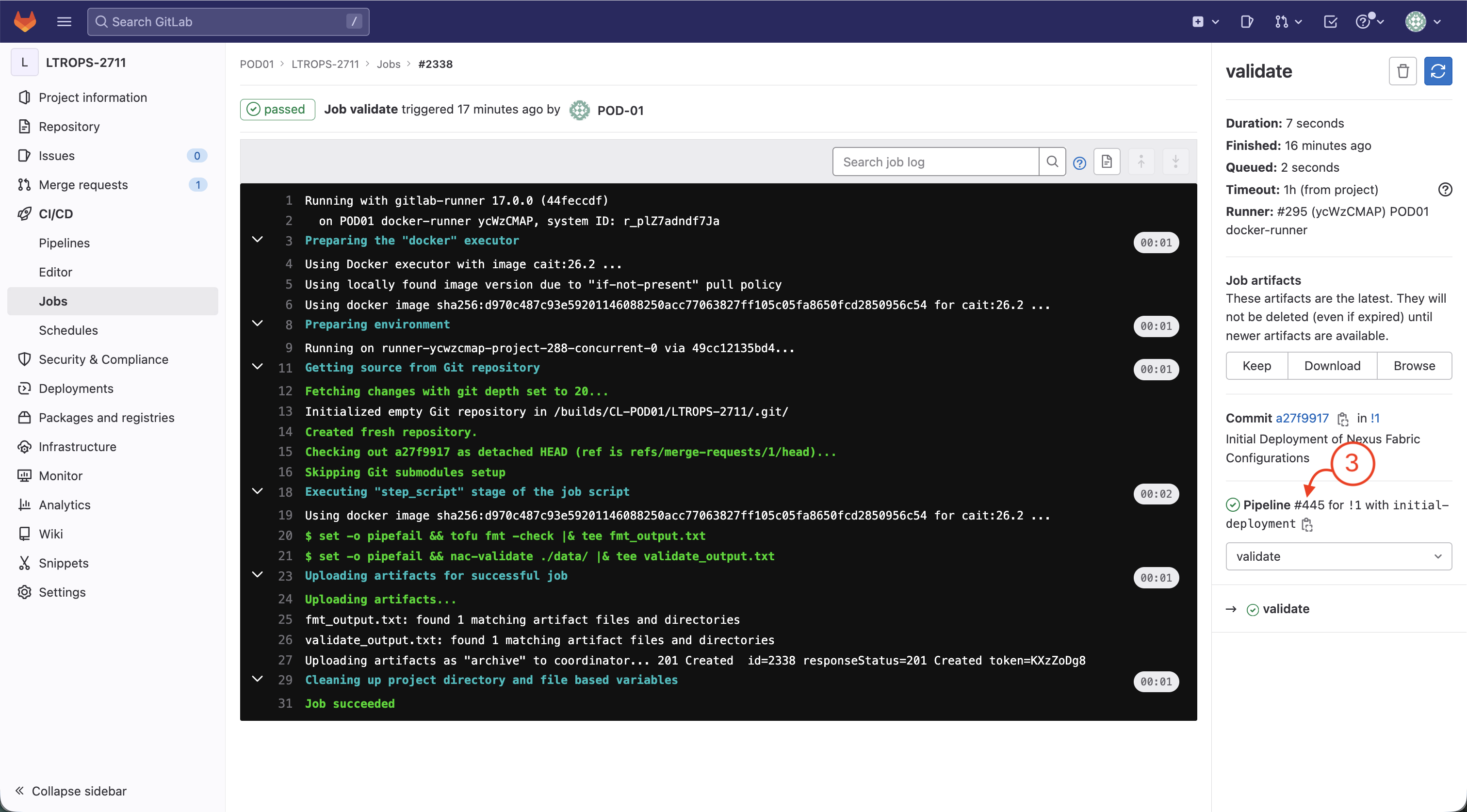The height and width of the screenshot is (812, 1467).
Task: Copy commit SHA a27f9917 to clipboard
Action: tap(1343, 419)
